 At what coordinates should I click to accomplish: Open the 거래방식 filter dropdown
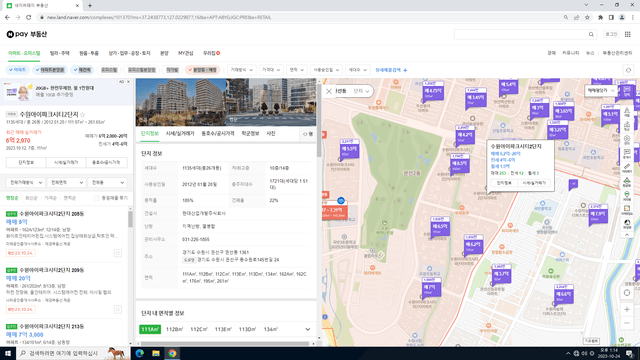pos(242,70)
